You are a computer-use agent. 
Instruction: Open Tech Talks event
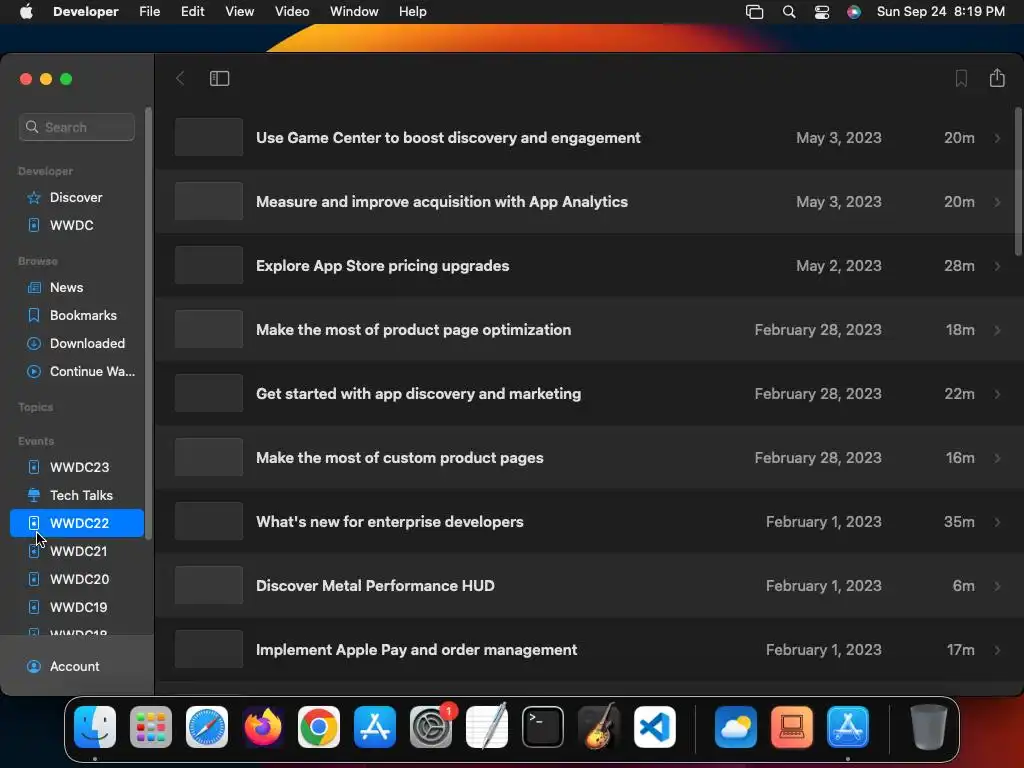(x=77, y=495)
